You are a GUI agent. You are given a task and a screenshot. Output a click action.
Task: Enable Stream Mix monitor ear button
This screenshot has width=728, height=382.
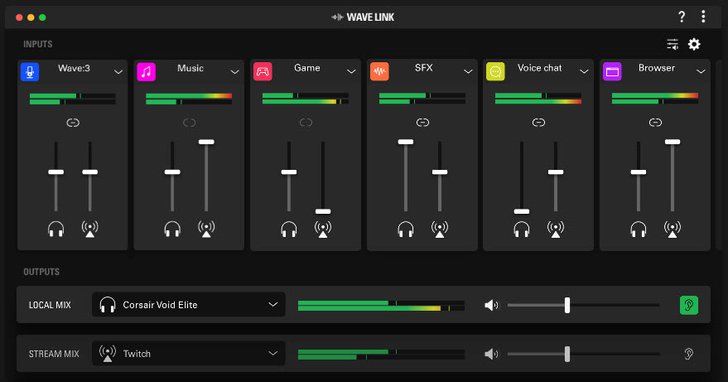689,354
